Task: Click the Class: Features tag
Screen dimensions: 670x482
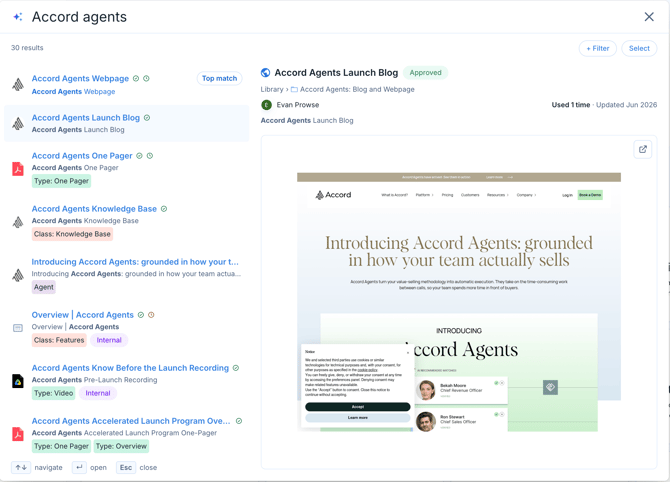Action: point(59,340)
